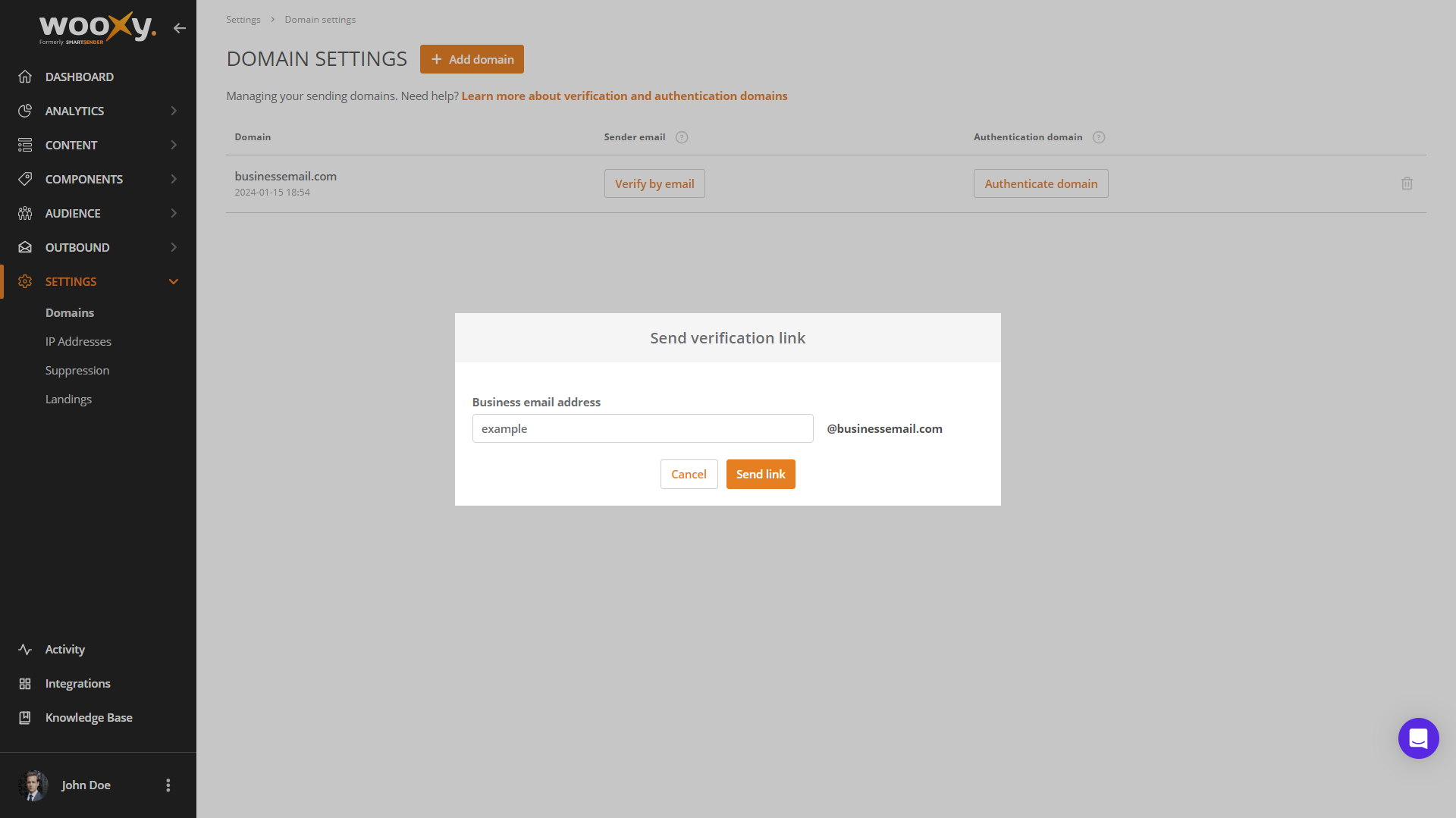The image size is (1456, 818).
Task: Open the Suppression settings page
Action: pyautogui.click(x=77, y=370)
